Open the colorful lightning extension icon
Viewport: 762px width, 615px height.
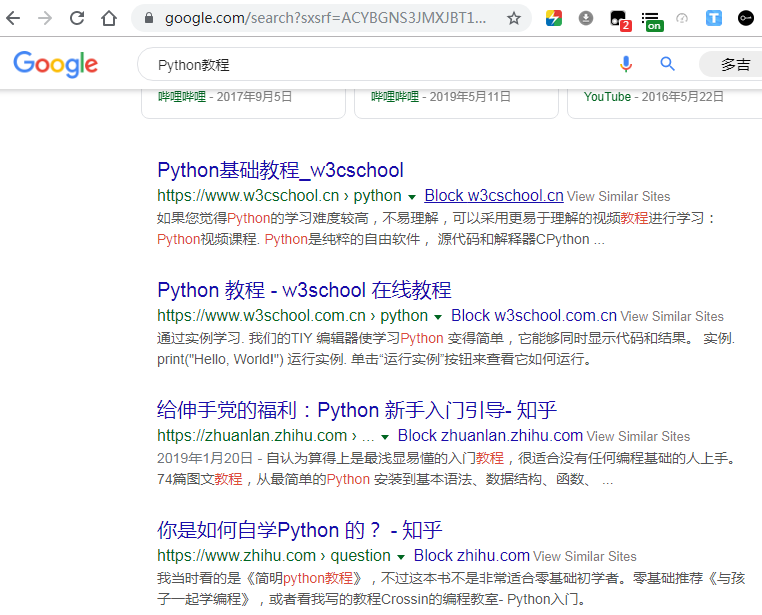click(554, 18)
